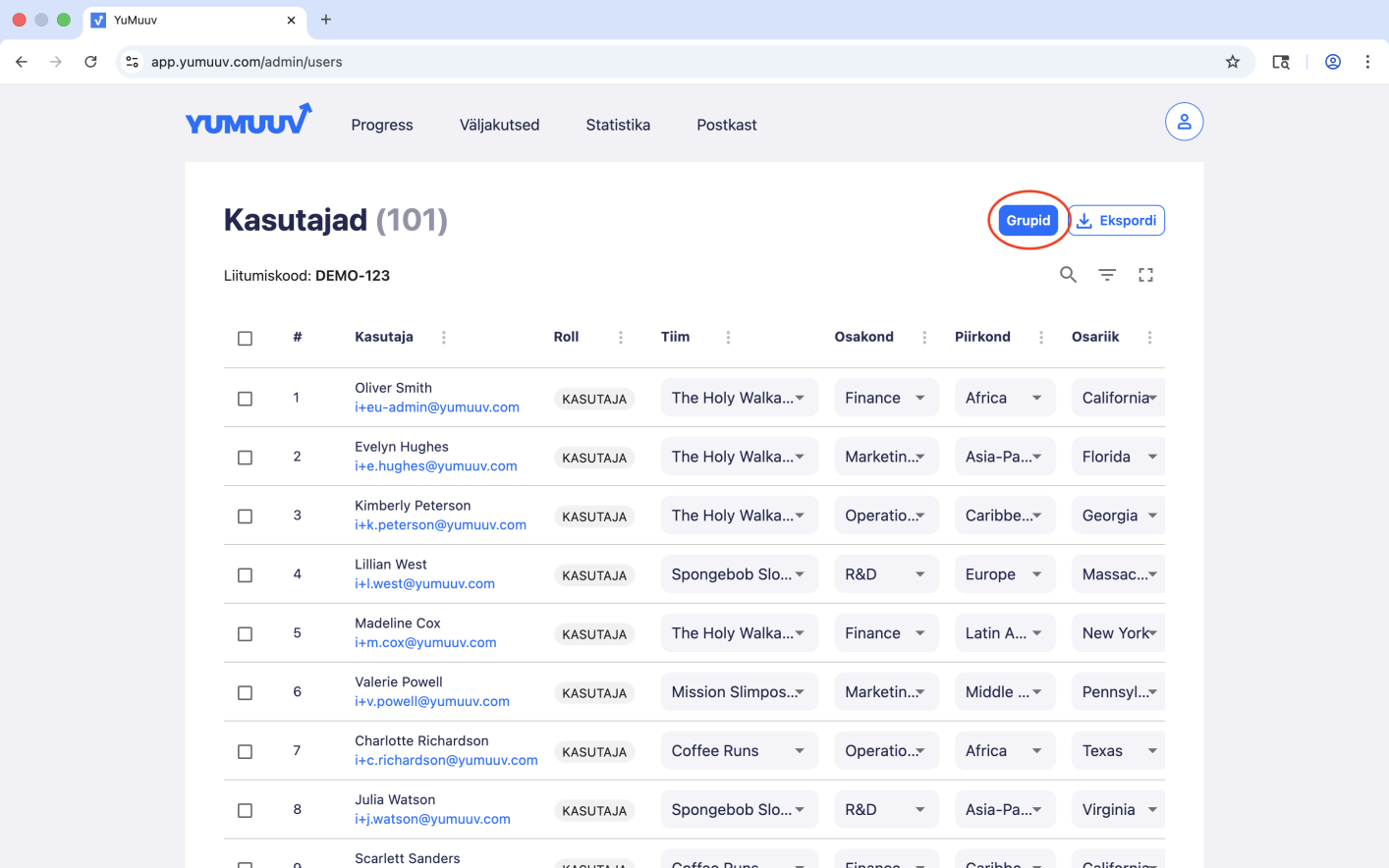Tick the checkbox for Lillian West
This screenshot has width=1389, height=868.
click(x=246, y=575)
